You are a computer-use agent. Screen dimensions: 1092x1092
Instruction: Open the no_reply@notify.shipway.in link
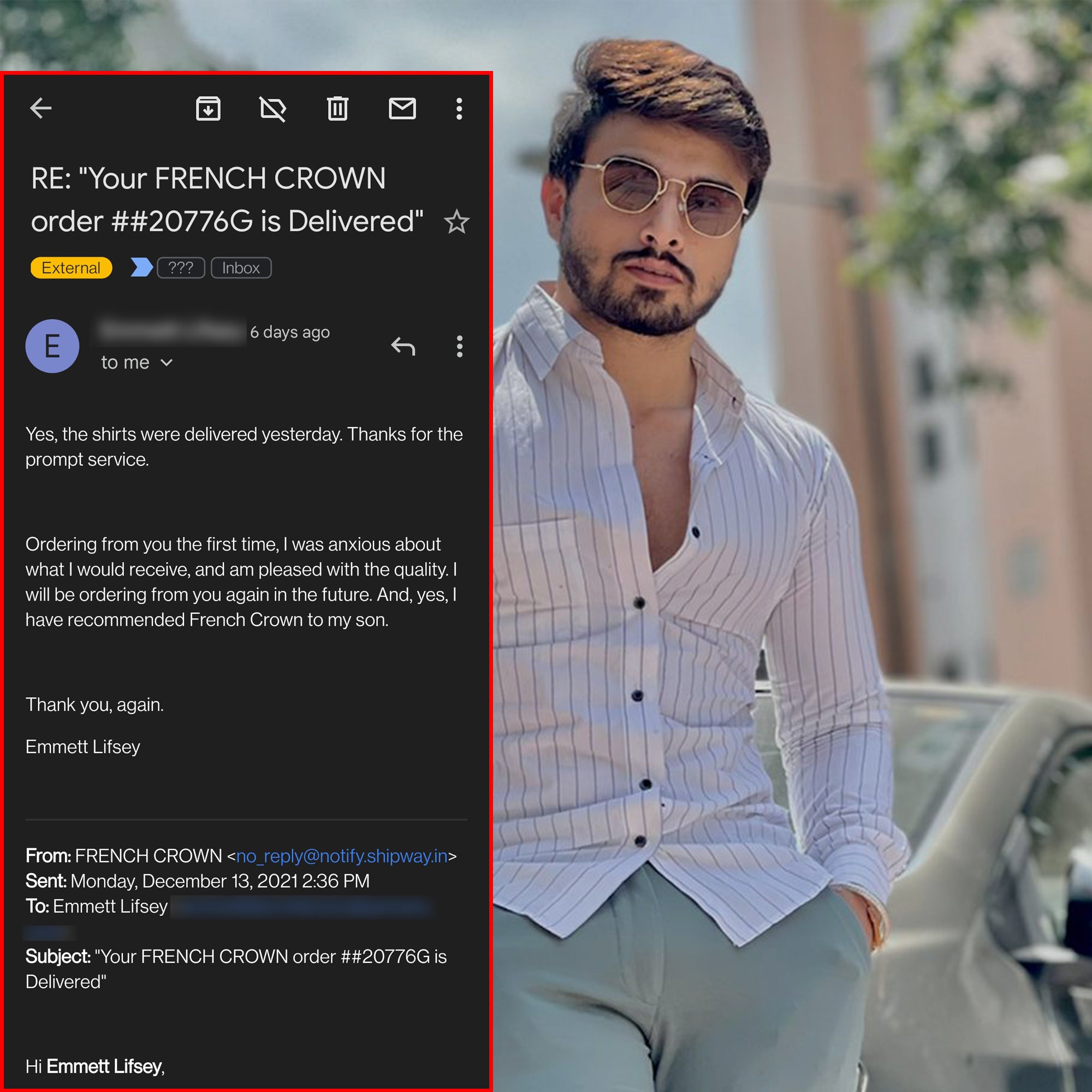[341, 856]
